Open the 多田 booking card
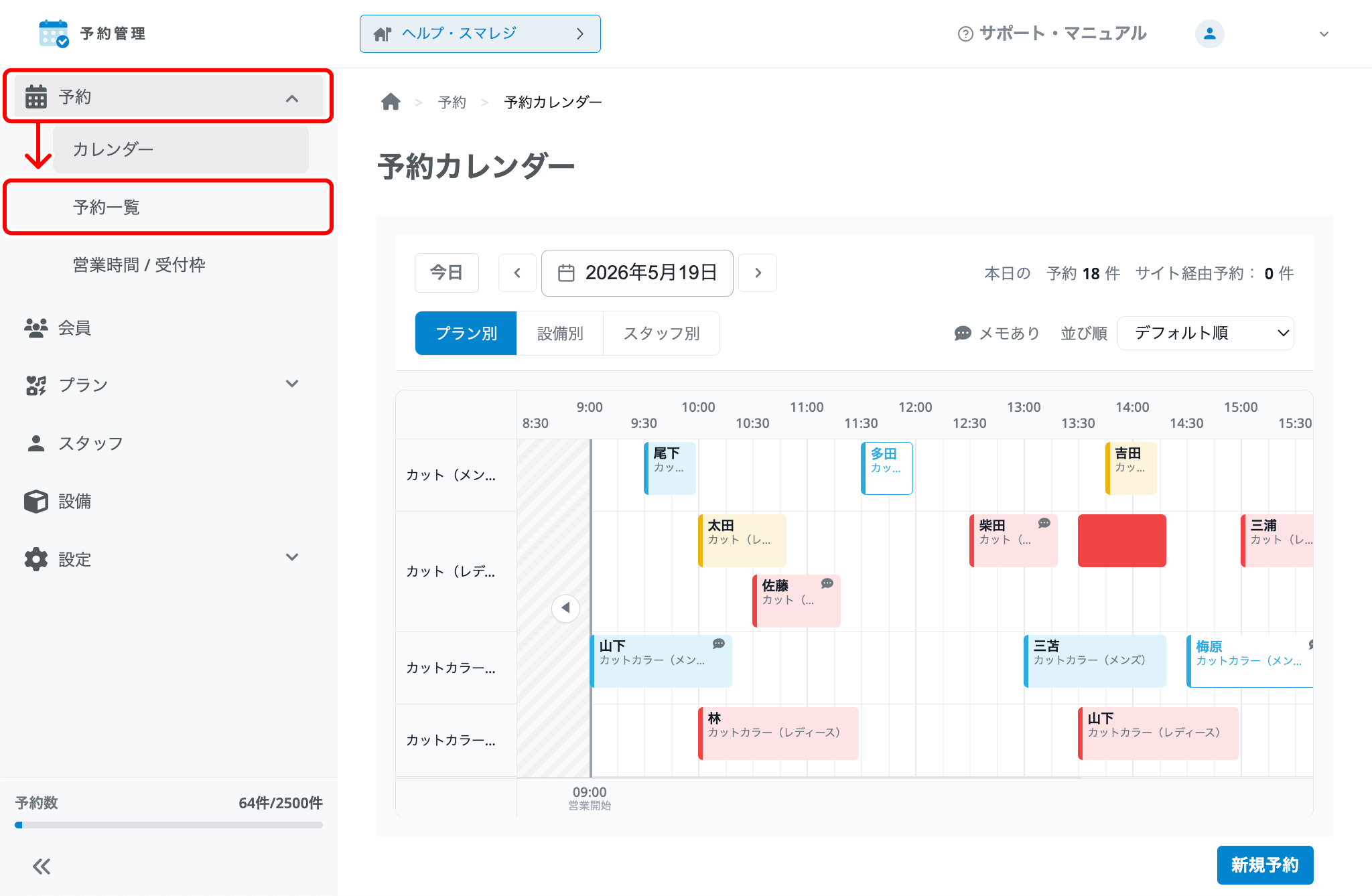Image resolution: width=1372 pixels, height=896 pixels. [x=887, y=468]
